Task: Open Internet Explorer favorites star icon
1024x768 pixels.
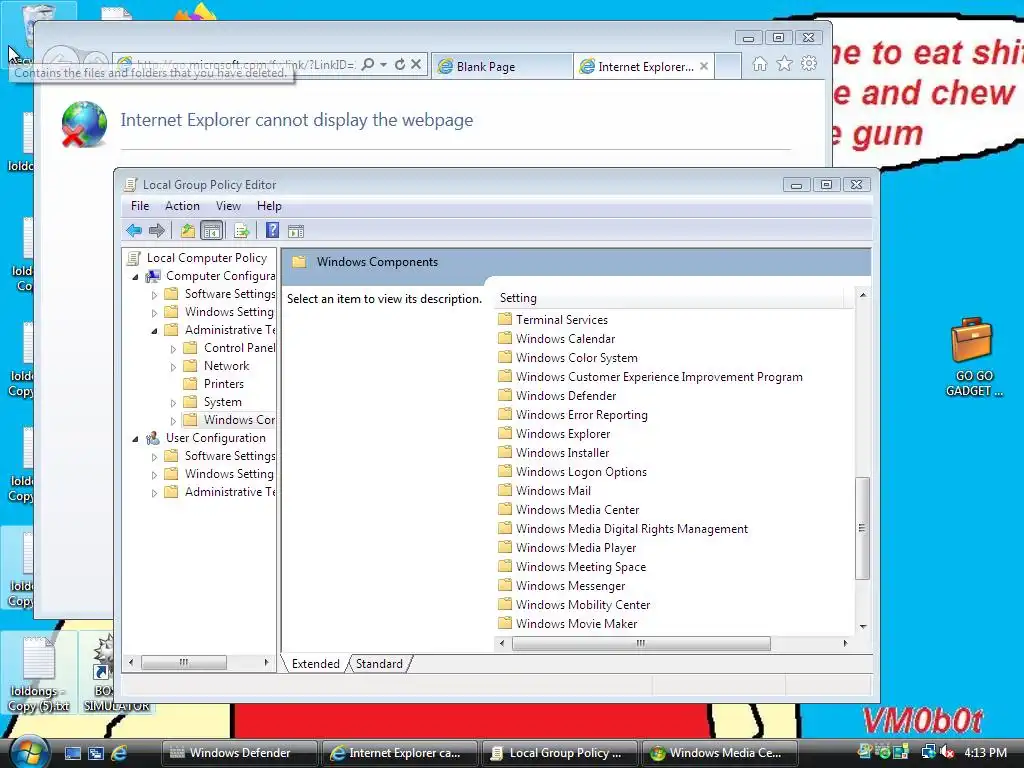Action: (x=784, y=64)
